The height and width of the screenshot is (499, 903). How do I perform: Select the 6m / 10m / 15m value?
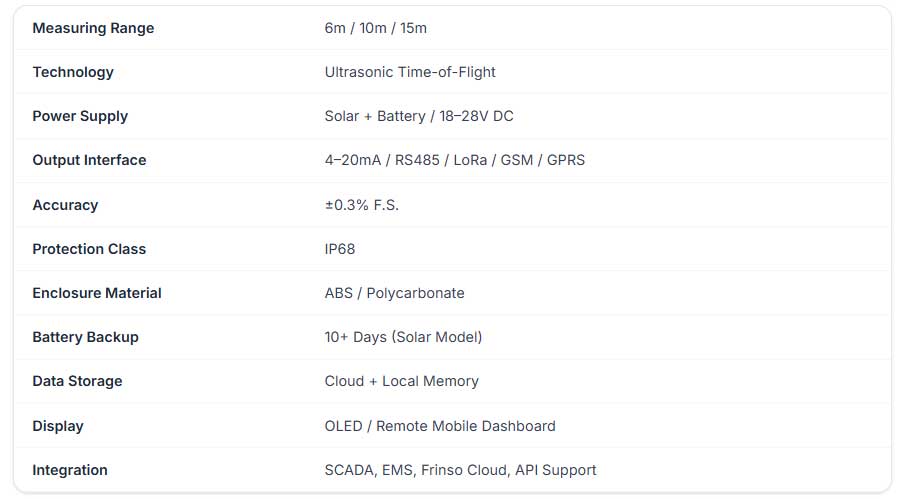(x=375, y=28)
